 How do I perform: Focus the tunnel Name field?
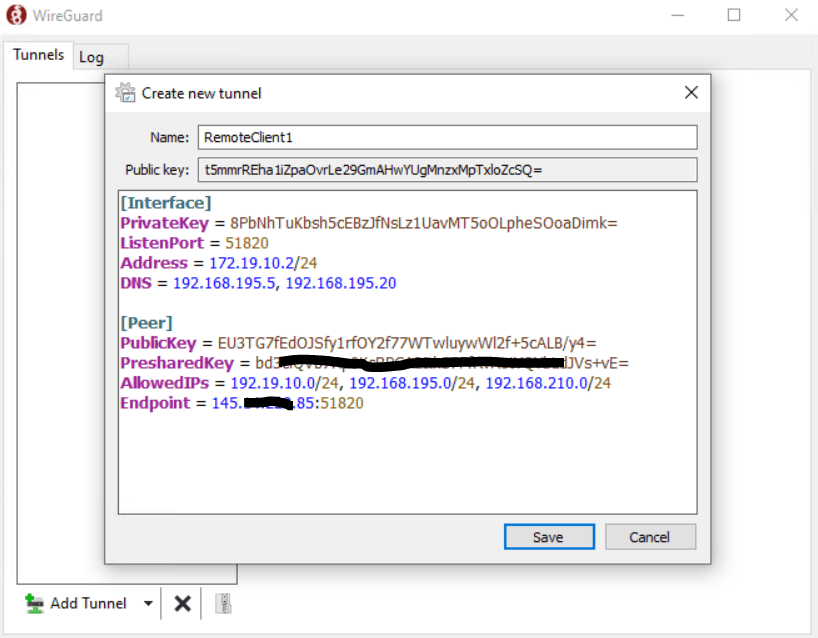(x=447, y=137)
